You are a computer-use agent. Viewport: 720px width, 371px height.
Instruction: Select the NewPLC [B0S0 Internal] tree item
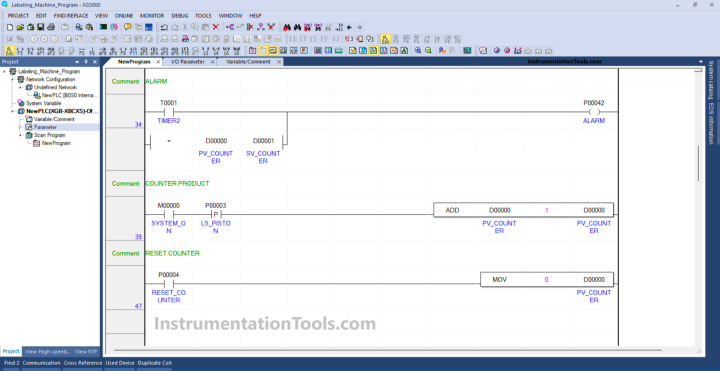pyautogui.click(x=70, y=96)
